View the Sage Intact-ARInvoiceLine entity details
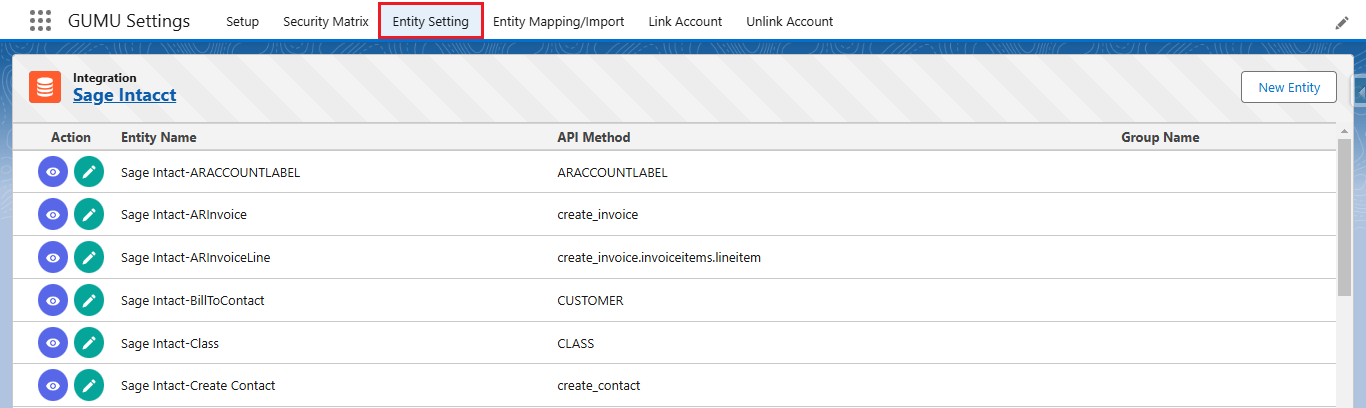Screen dimensions: 1366x408 tap(53, 257)
